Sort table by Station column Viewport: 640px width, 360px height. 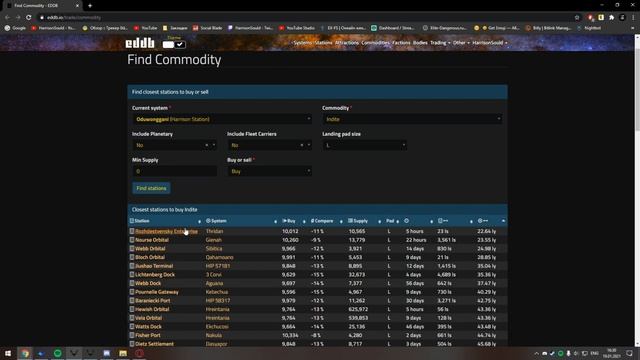(166, 221)
